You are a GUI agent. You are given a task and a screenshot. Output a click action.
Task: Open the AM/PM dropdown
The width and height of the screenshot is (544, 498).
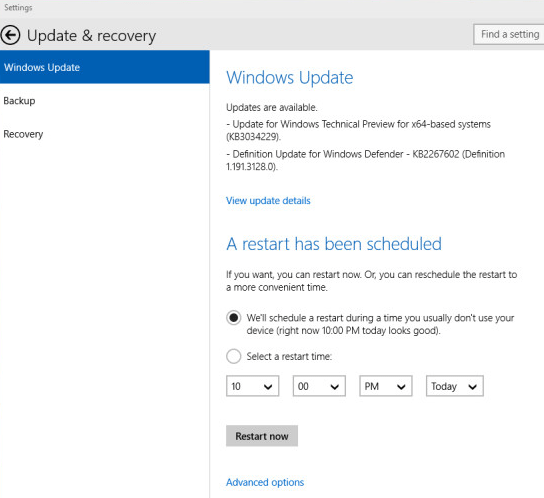point(385,386)
